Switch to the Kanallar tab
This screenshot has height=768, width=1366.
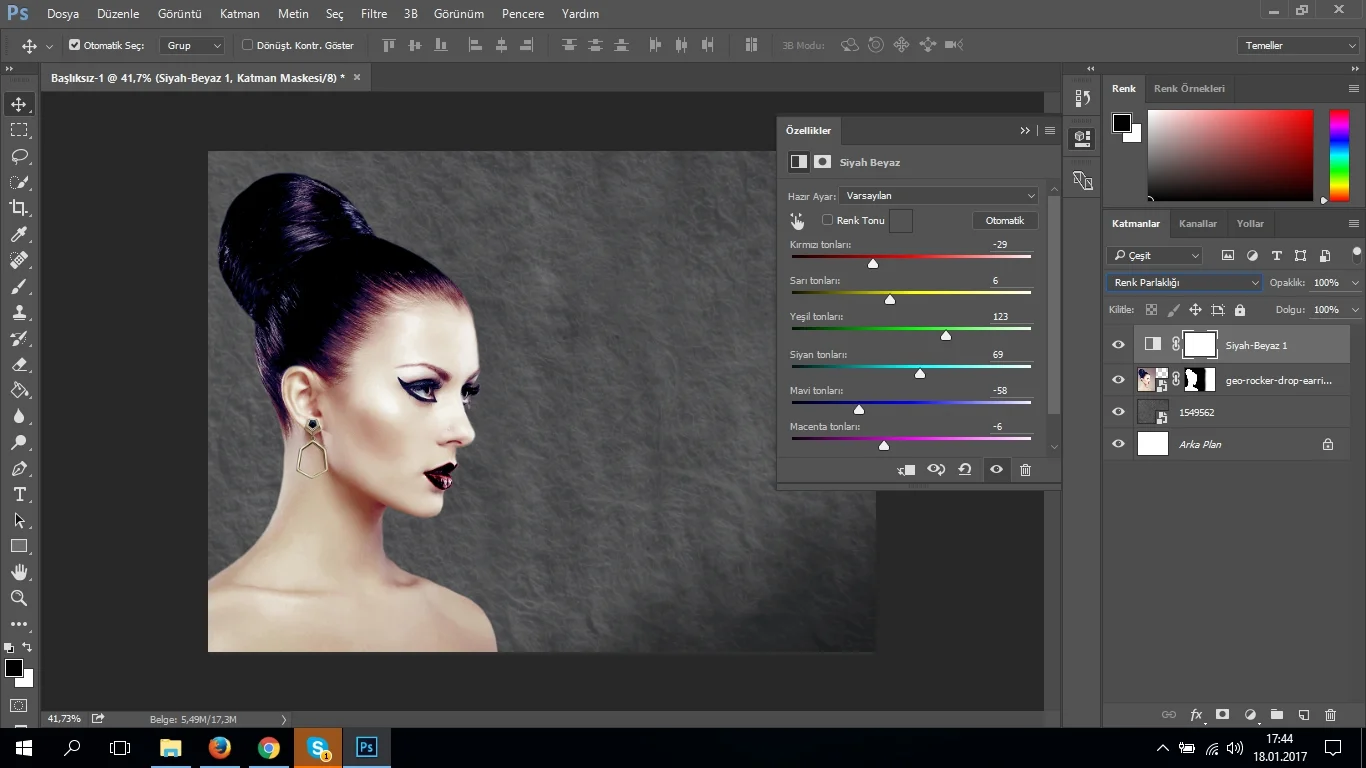click(x=1198, y=224)
